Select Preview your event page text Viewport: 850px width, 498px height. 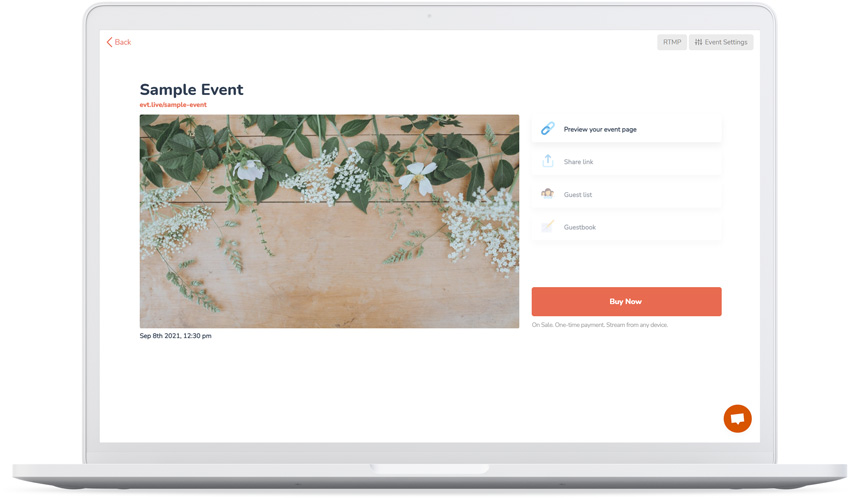(x=600, y=129)
